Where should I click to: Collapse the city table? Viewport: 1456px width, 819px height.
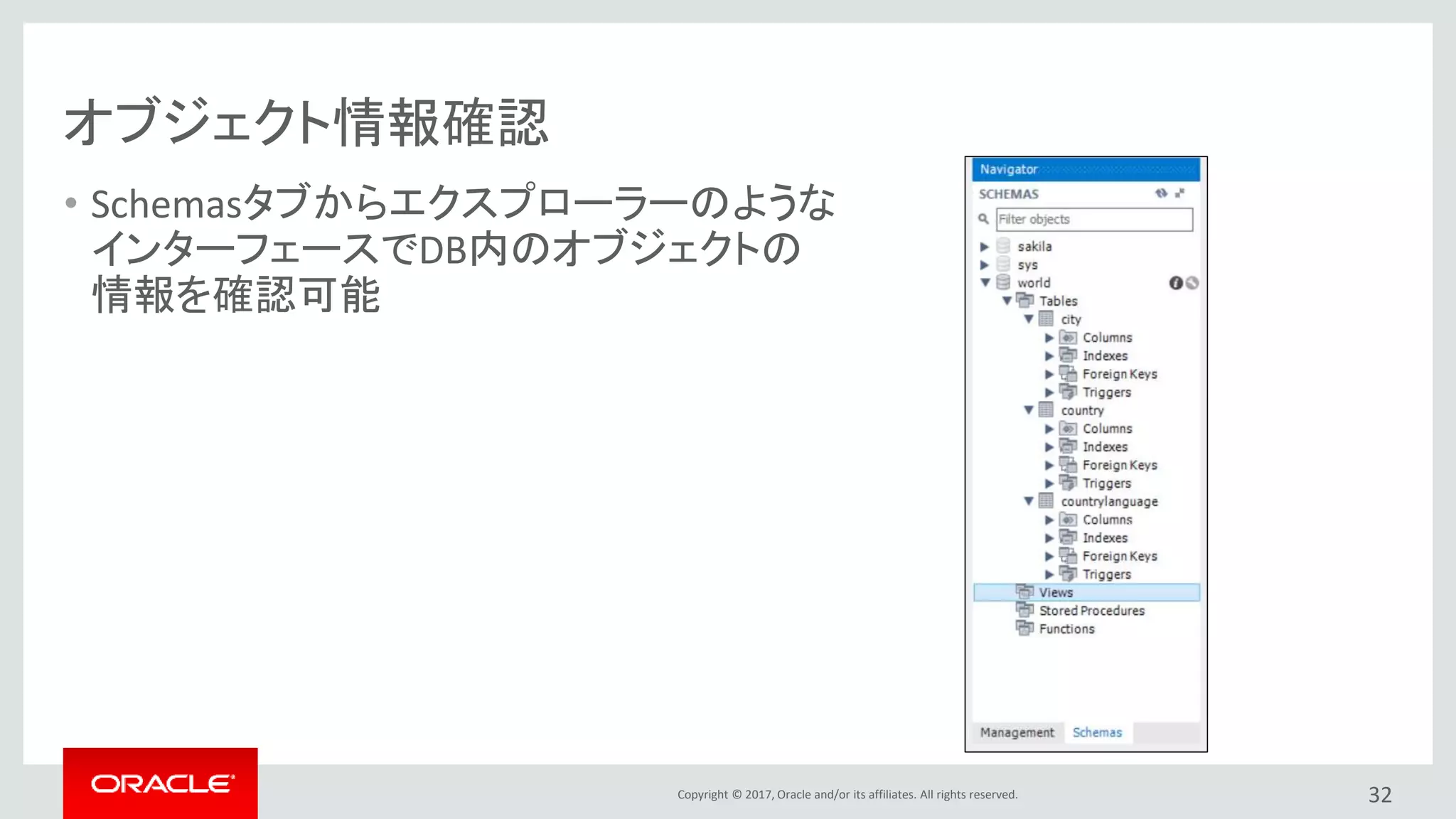1029,319
